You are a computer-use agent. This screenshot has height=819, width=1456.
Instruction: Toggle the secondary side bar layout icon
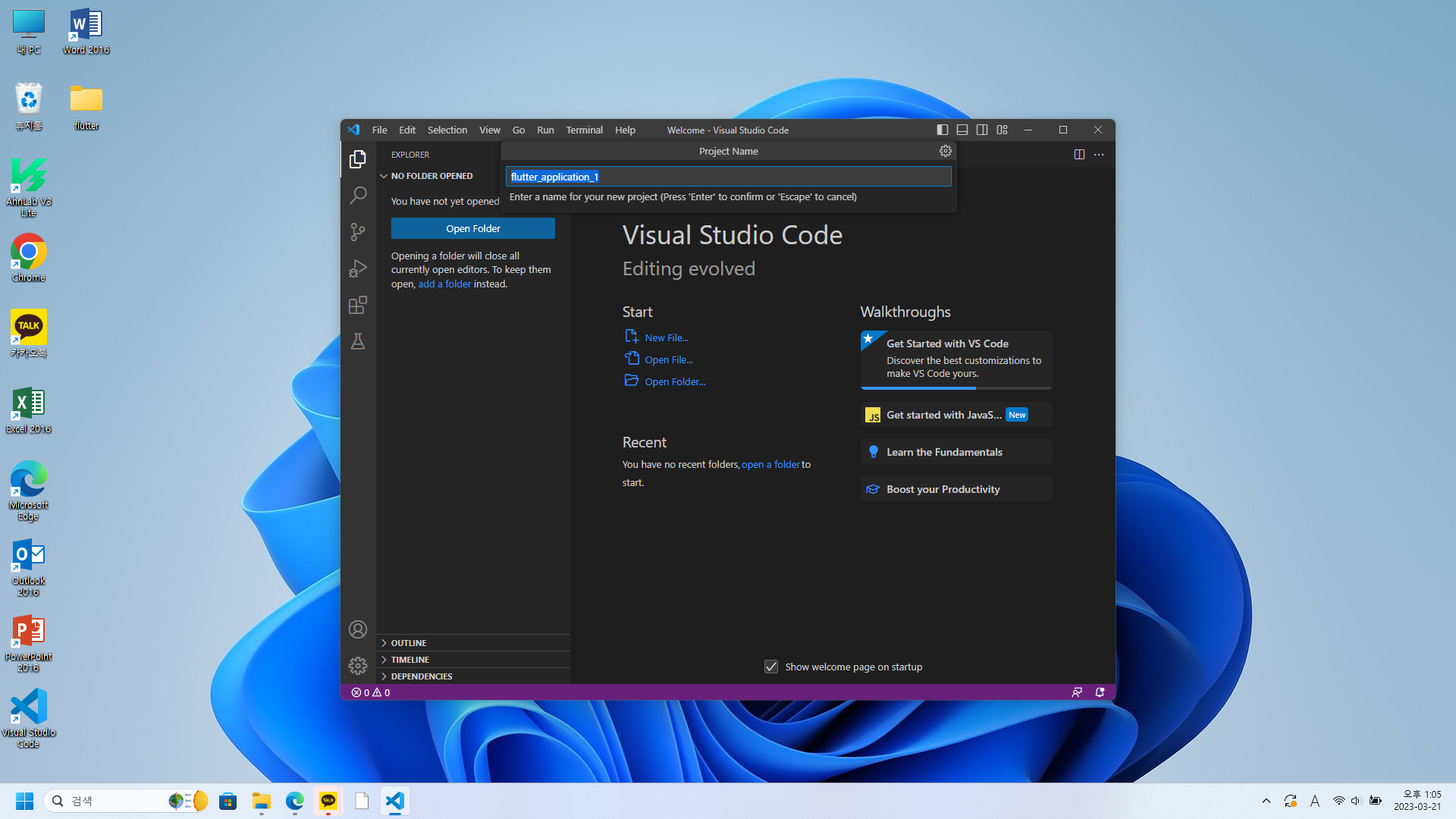click(x=982, y=130)
